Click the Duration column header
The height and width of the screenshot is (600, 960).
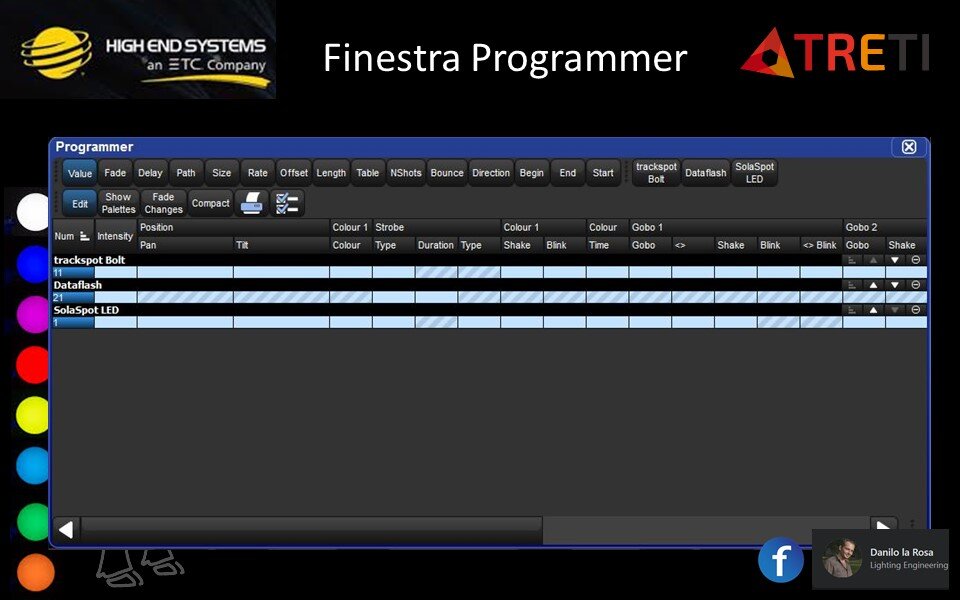tap(436, 245)
